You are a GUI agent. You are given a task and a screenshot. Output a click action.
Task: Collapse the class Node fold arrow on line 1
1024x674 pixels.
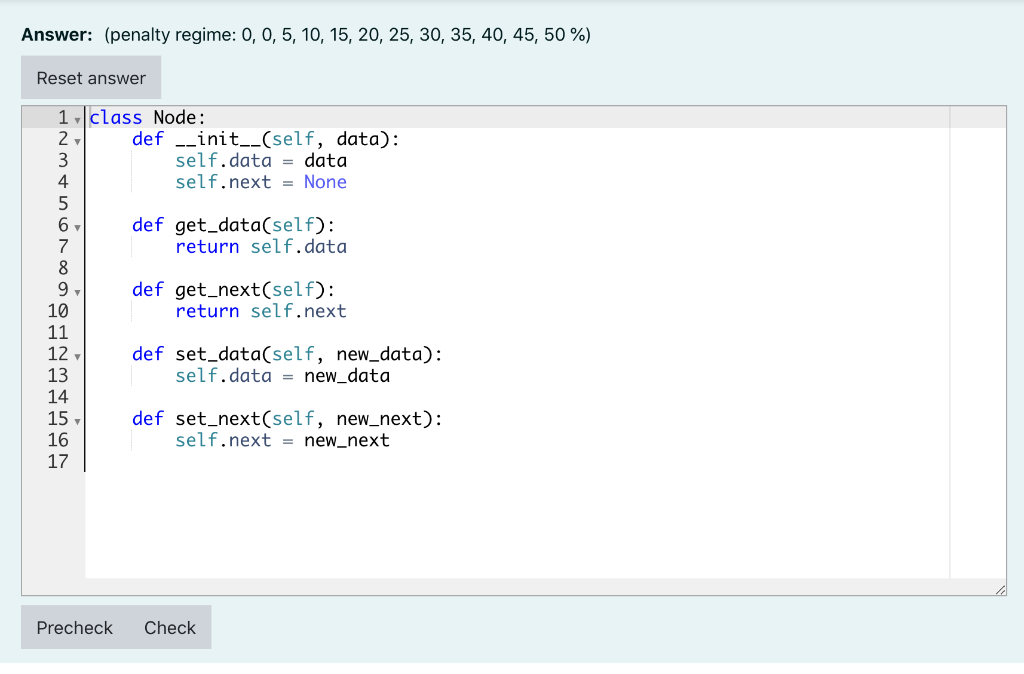pos(77,120)
